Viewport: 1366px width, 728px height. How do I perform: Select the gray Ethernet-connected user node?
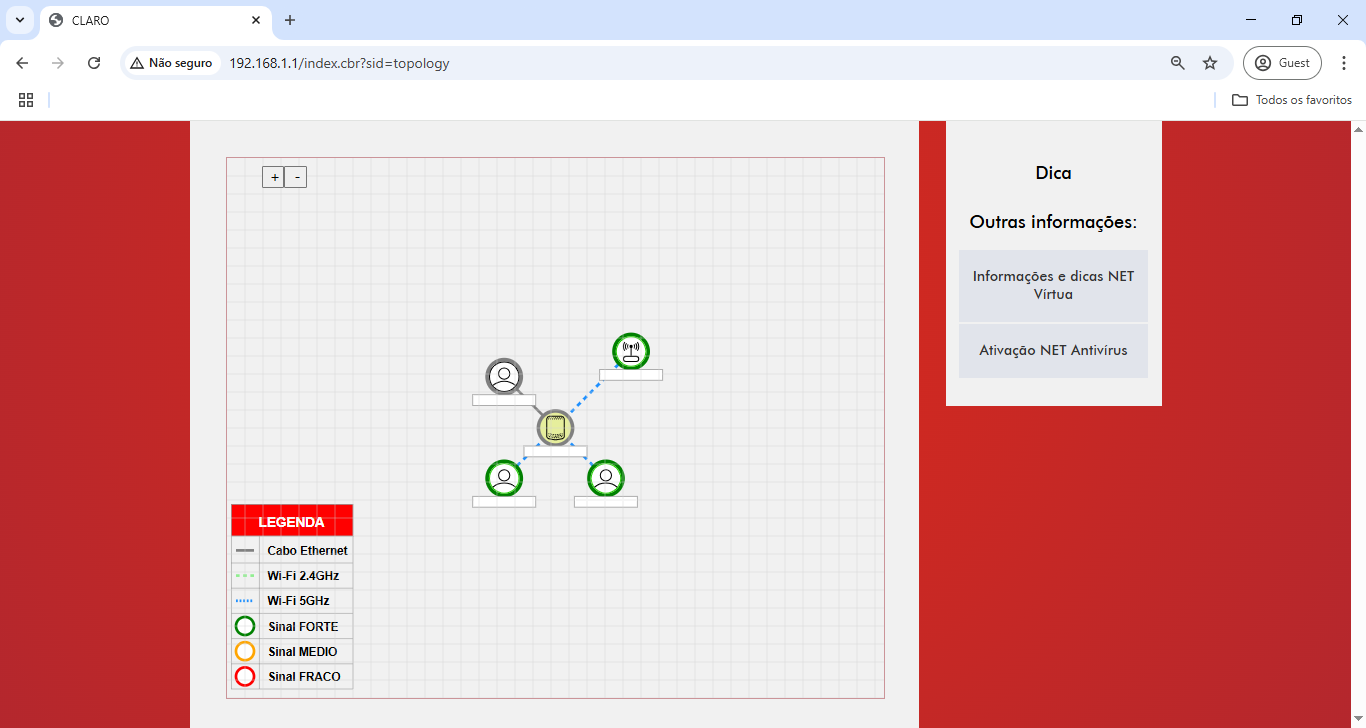tap(504, 377)
